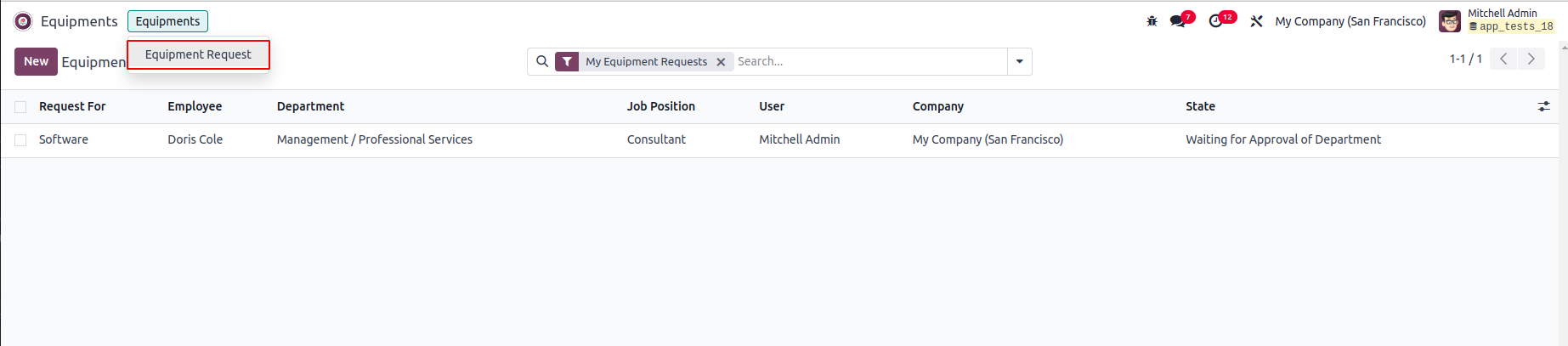Check the Software row checkbox
Viewport: 1568px width, 346px height.
[20, 140]
